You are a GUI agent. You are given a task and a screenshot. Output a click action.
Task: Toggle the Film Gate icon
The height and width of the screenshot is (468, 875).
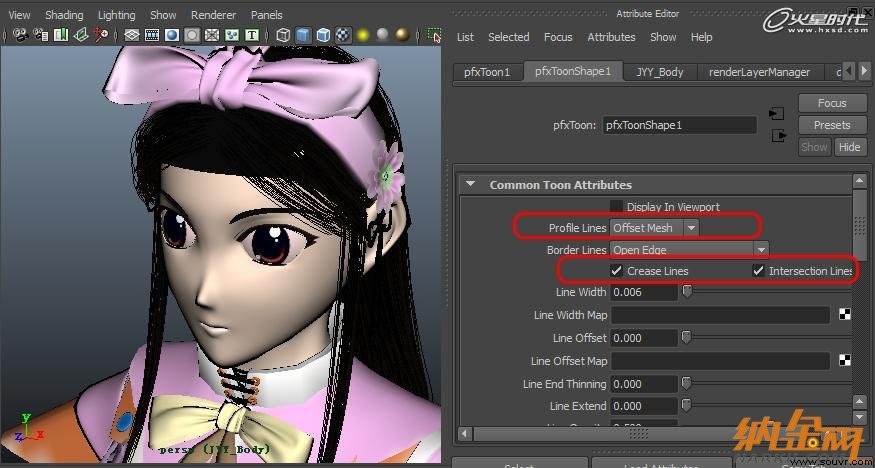(152, 36)
